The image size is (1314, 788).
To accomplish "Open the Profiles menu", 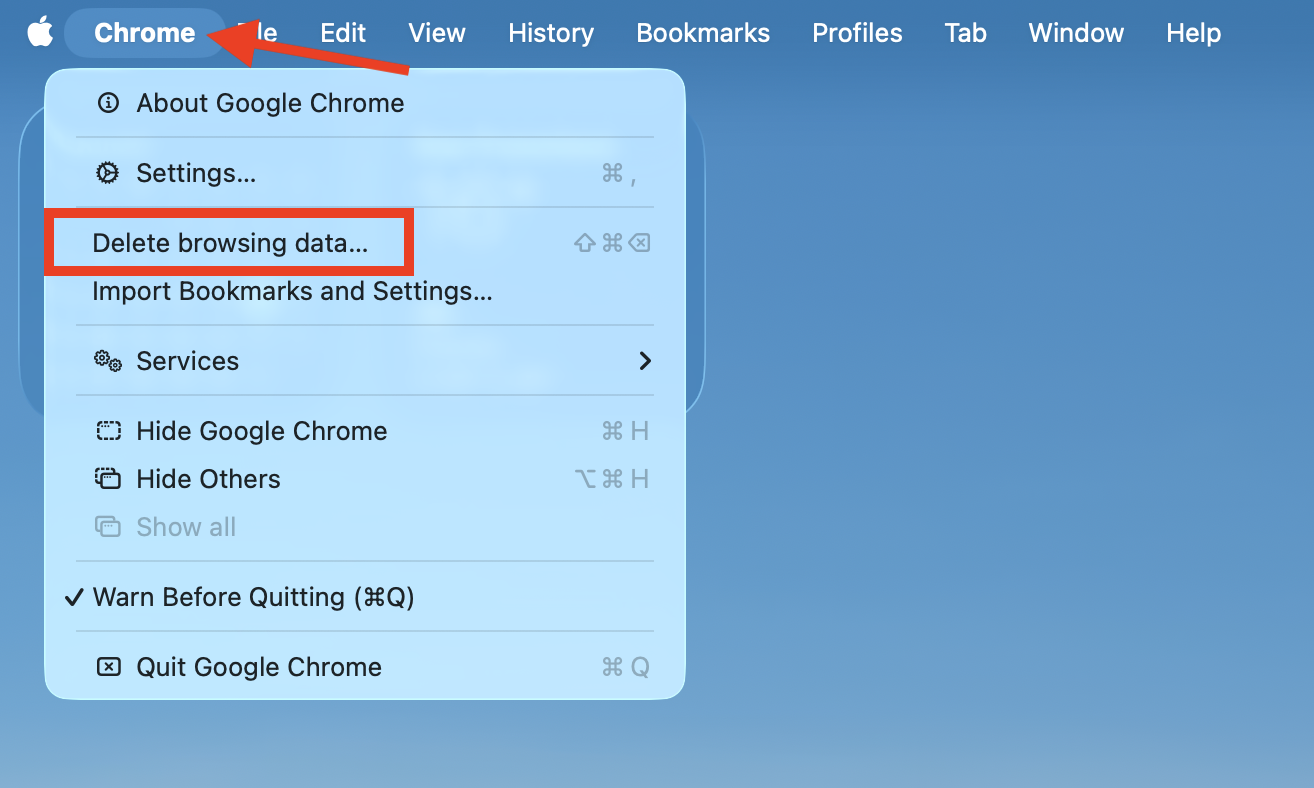I will (x=857, y=32).
